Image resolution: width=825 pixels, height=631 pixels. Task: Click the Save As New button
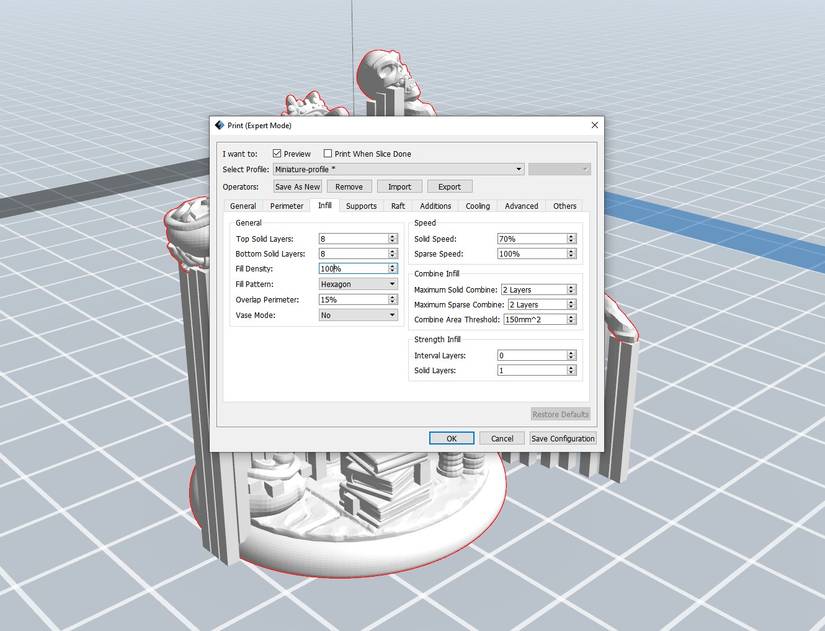(297, 187)
